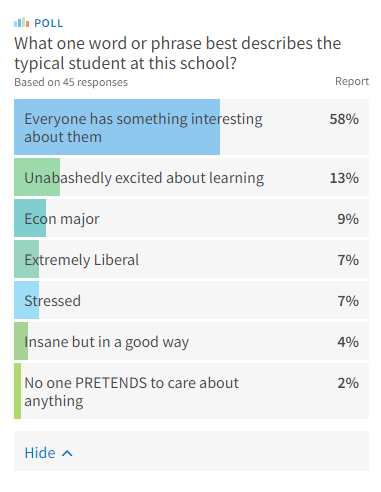Click the green 13% result bar
Screen dimensions: 381x492
(37, 177)
